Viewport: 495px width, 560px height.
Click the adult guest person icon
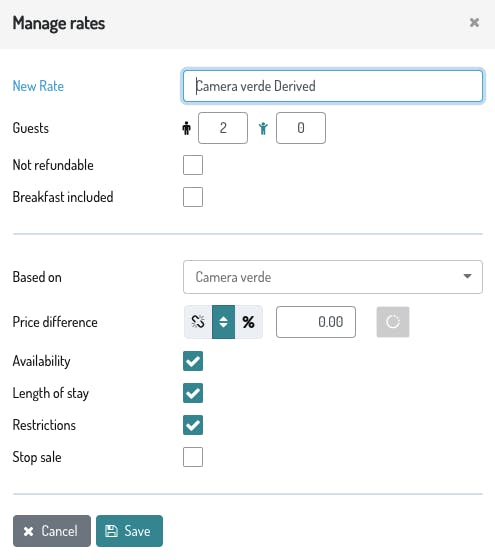point(186,128)
